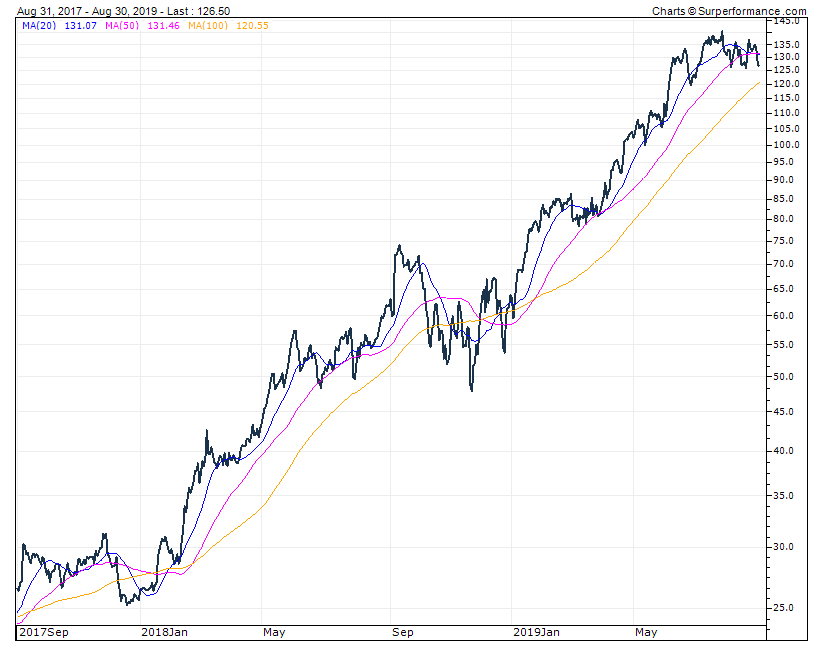Click the MA(100) value 120.55
Image resolution: width=815 pixels, height=650 pixels.
(253, 25)
